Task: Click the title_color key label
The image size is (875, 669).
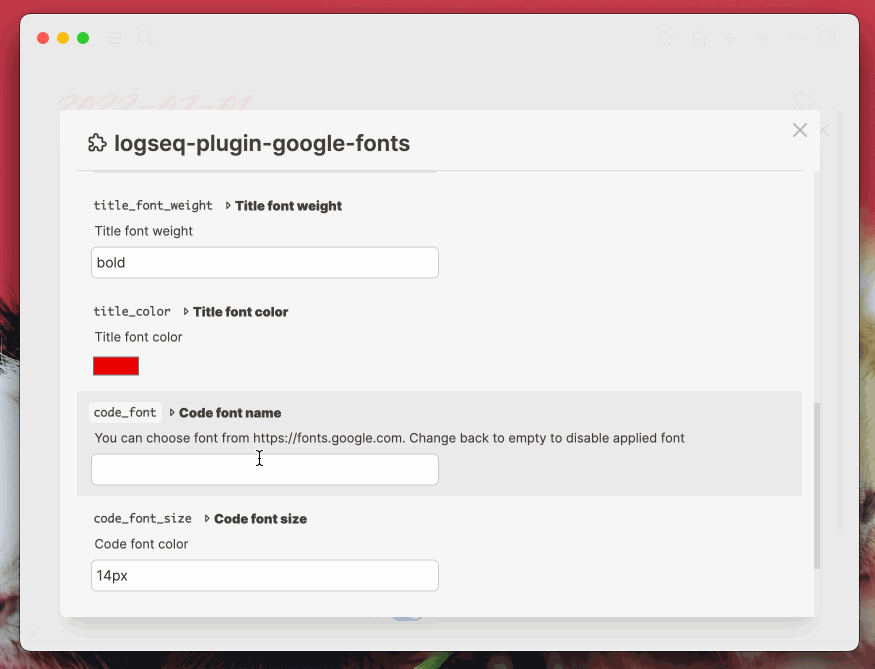Action: tap(132, 312)
